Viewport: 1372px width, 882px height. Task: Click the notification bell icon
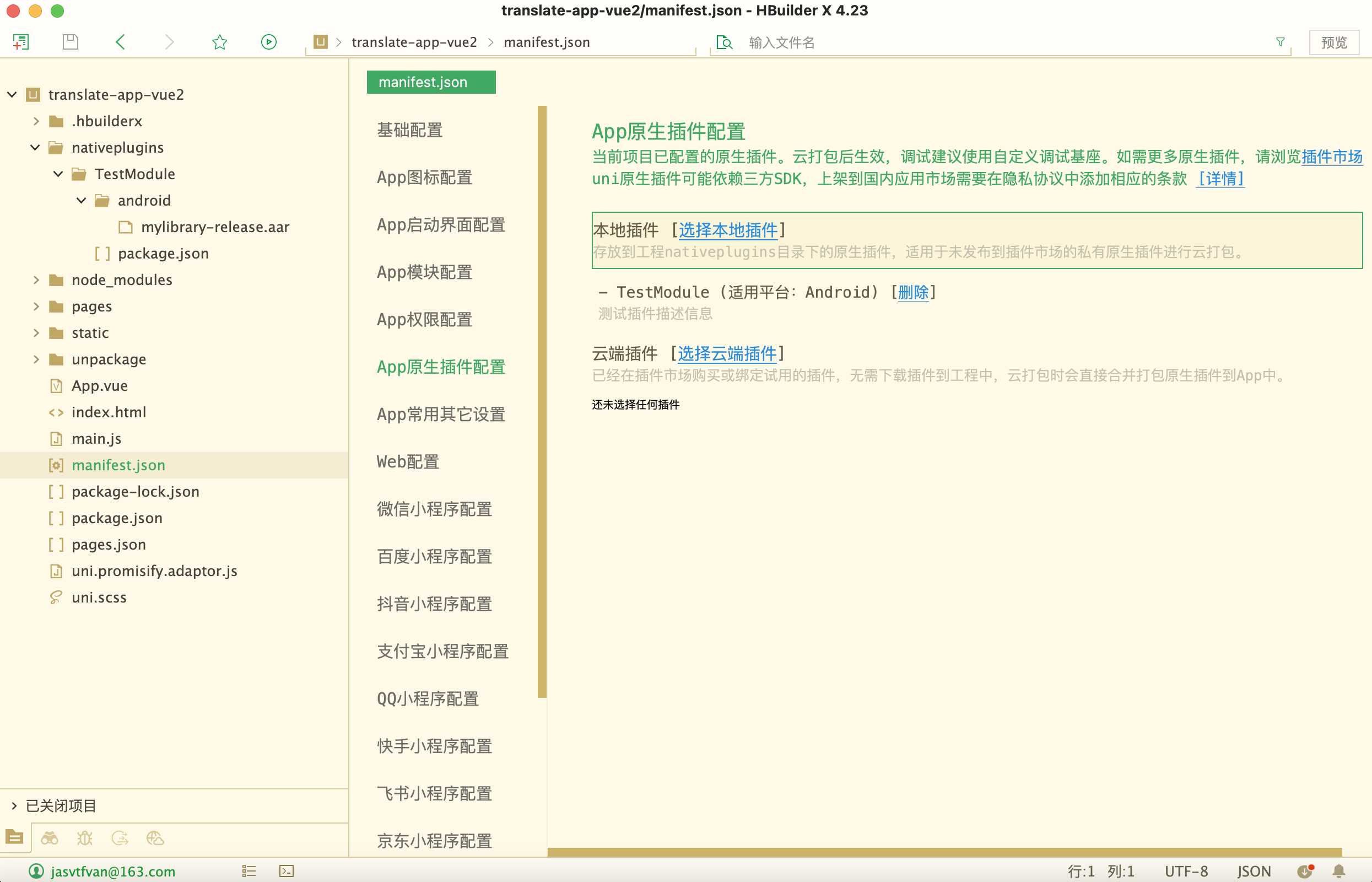(1339, 871)
